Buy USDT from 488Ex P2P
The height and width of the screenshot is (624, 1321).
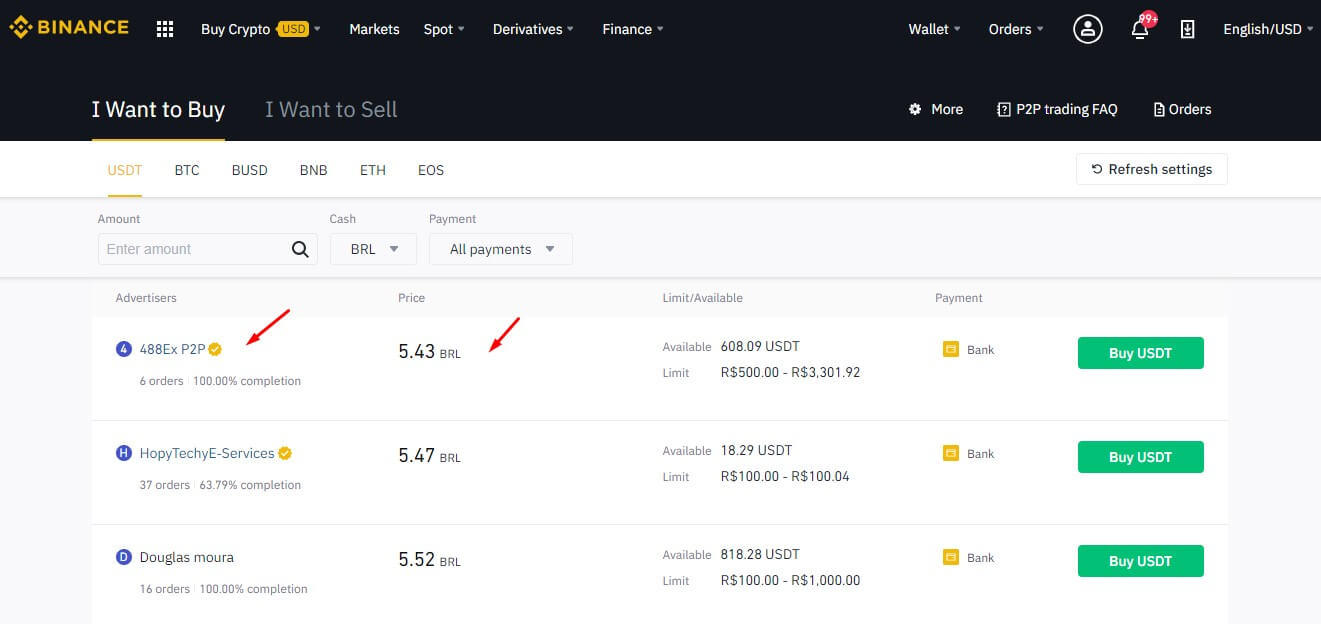(1140, 353)
